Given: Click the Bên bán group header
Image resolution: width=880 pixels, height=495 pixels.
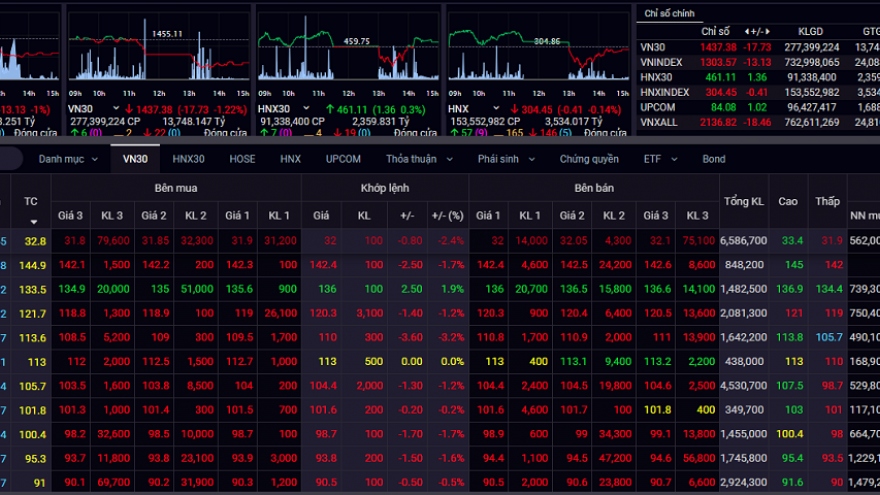Looking at the screenshot, I should coord(594,188).
